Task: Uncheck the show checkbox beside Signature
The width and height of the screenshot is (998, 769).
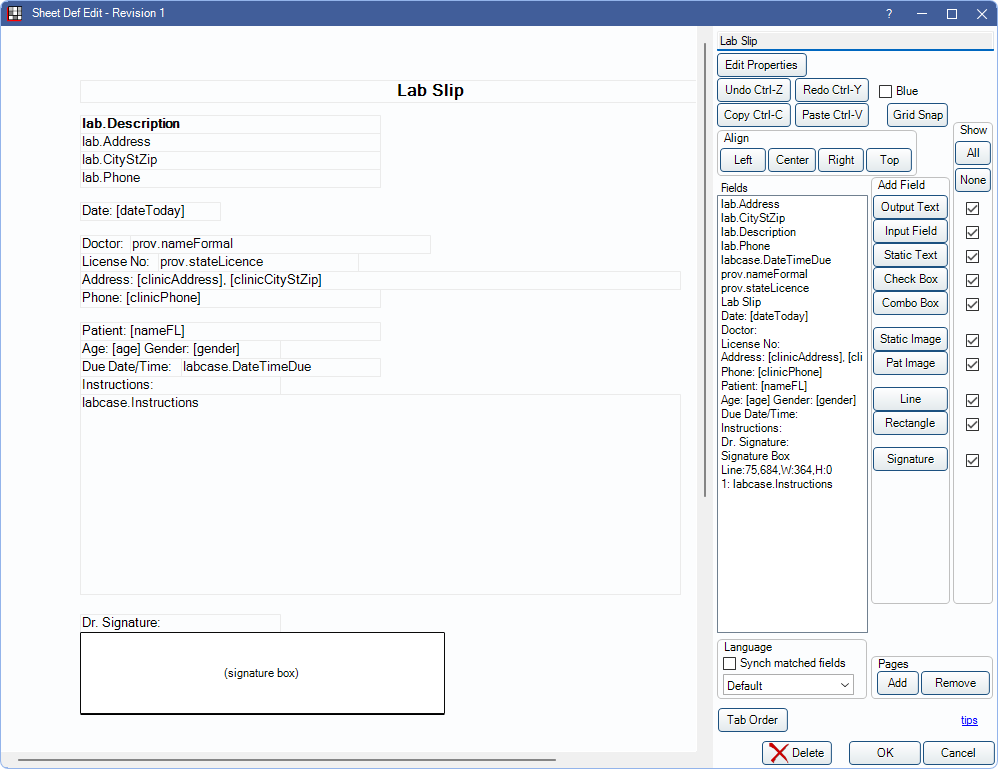Action: coord(972,460)
